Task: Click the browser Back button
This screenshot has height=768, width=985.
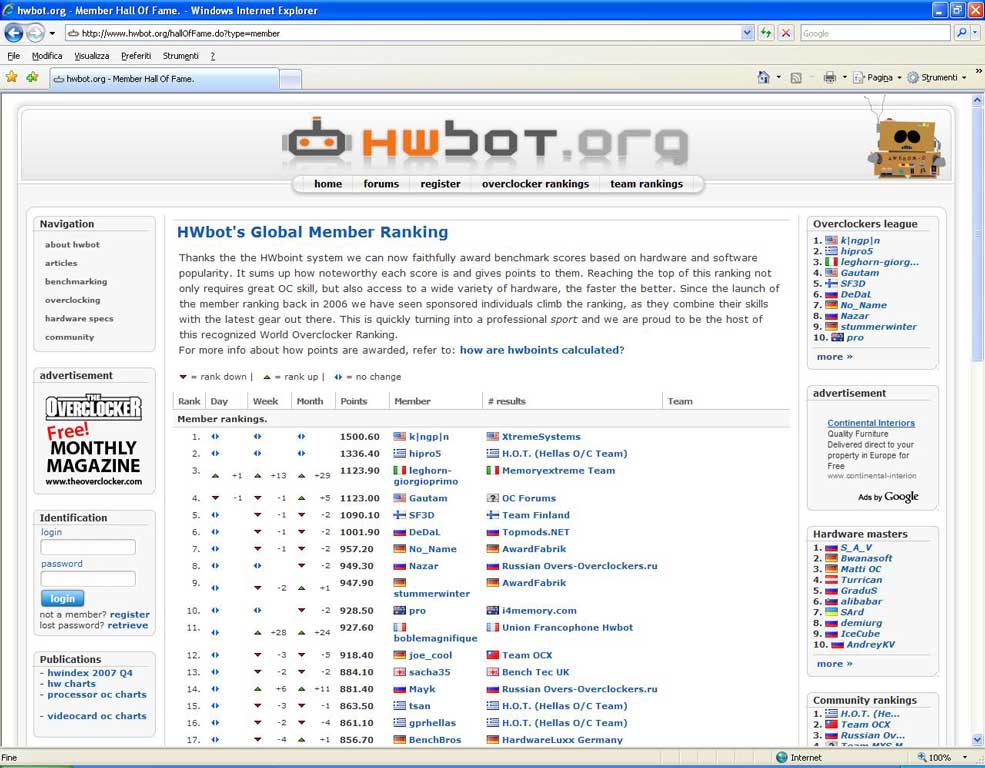Action: pyautogui.click(x=14, y=33)
